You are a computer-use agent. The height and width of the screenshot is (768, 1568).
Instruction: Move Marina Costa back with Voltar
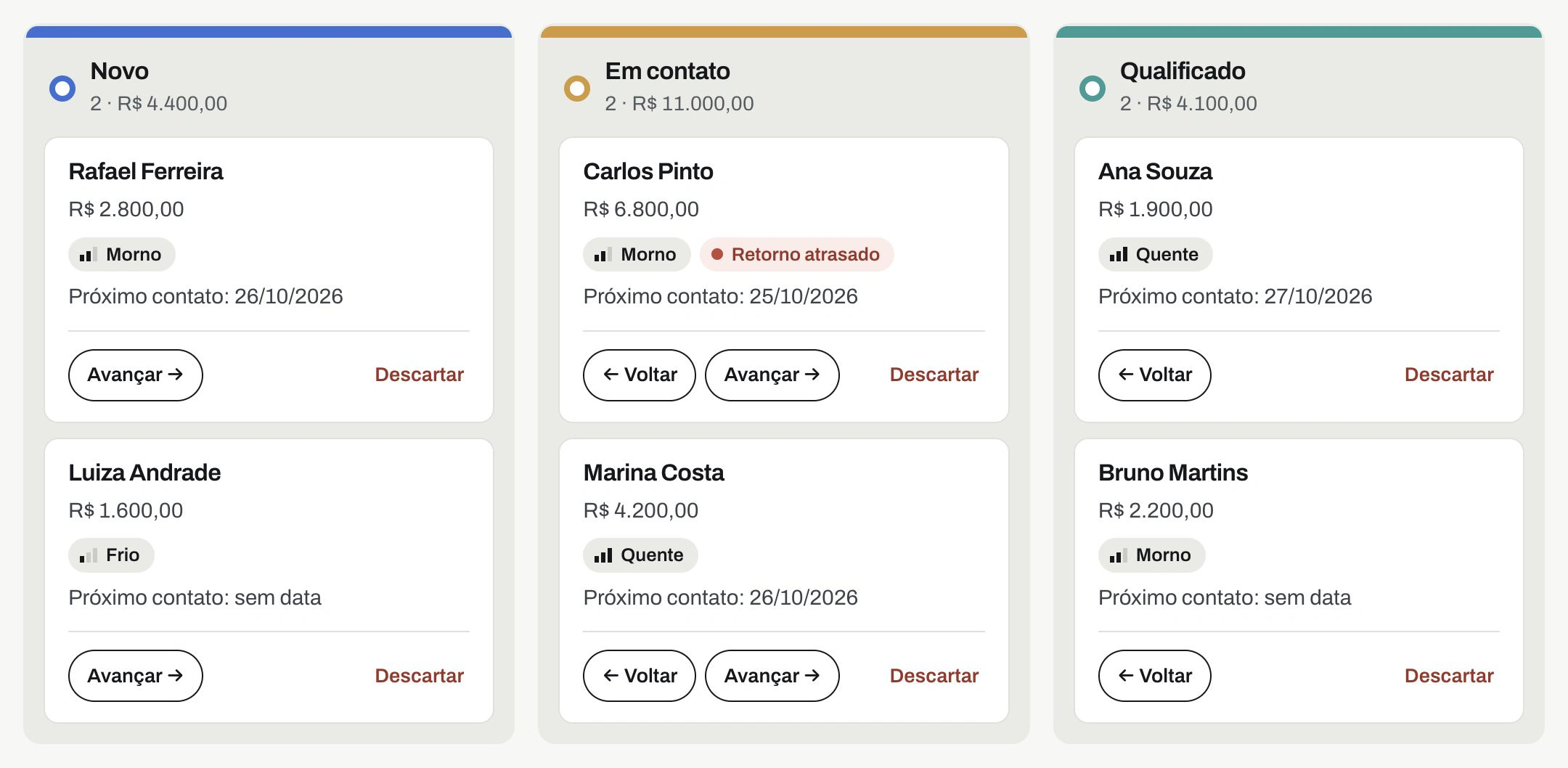(640, 676)
